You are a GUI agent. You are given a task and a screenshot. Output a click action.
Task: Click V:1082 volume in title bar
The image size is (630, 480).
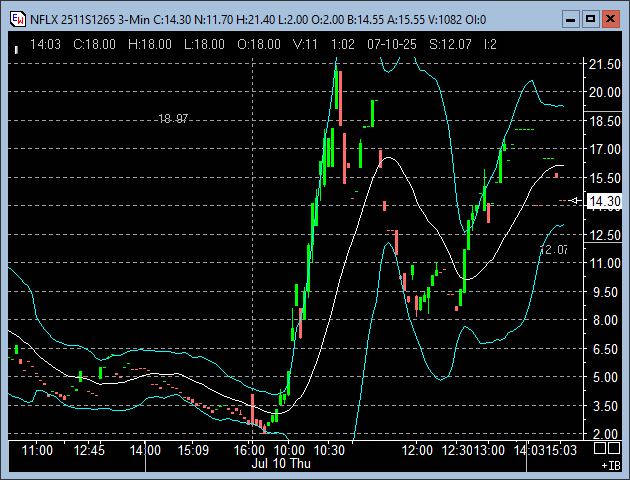pyautogui.click(x=445, y=20)
